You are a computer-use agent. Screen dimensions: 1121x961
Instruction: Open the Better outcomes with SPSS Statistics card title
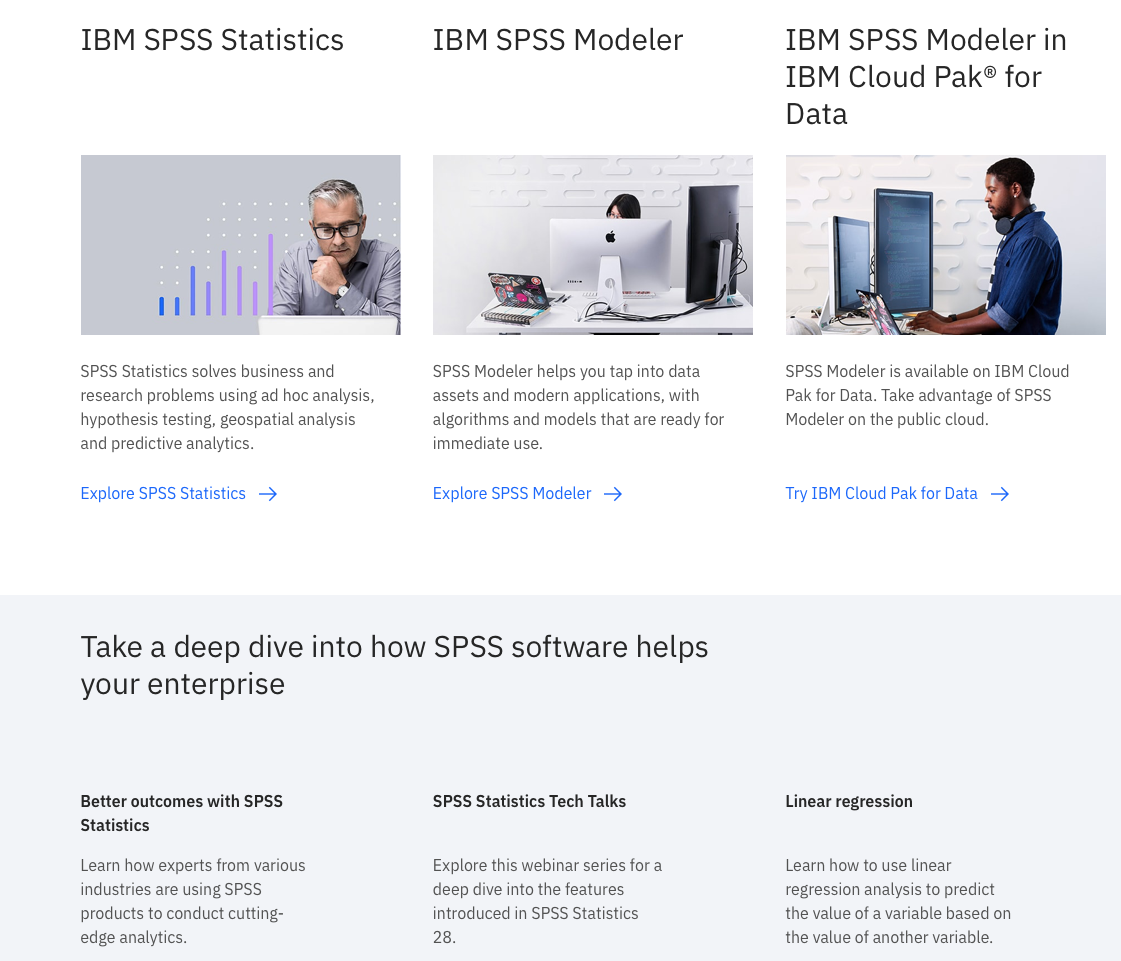pos(181,813)
